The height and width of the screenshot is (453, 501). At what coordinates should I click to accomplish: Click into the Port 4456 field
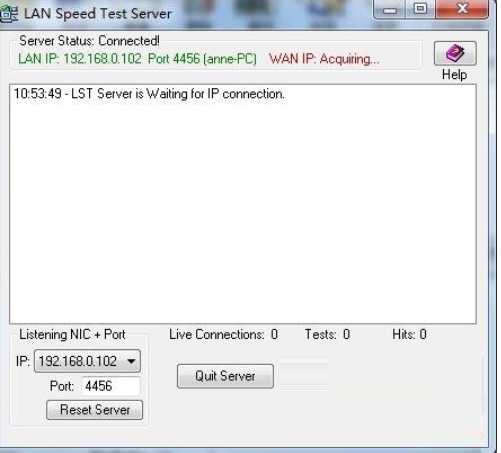[111, 386]
